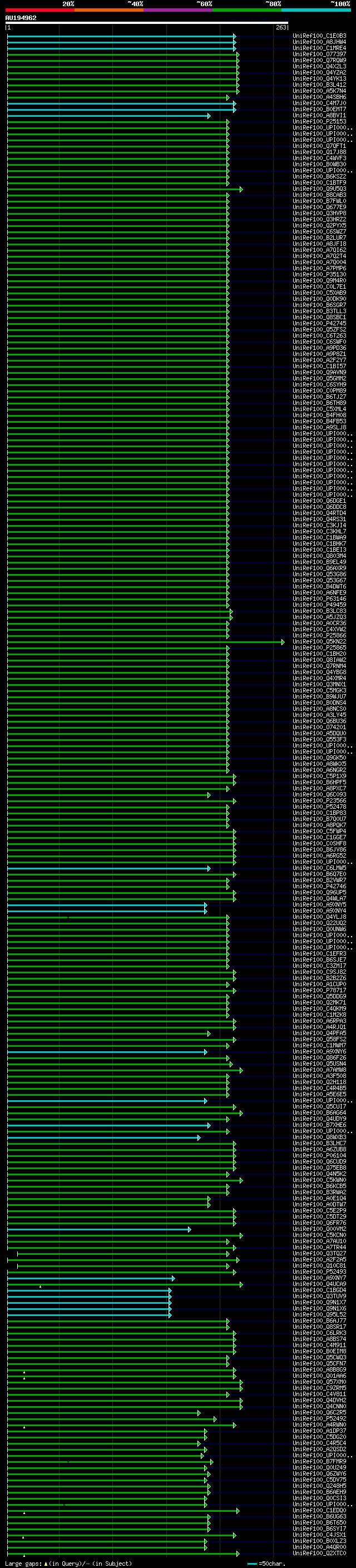356x1568 pixels.
Task: Open hit UniRef100_B6KSZ2
Action: coord(319,176)
